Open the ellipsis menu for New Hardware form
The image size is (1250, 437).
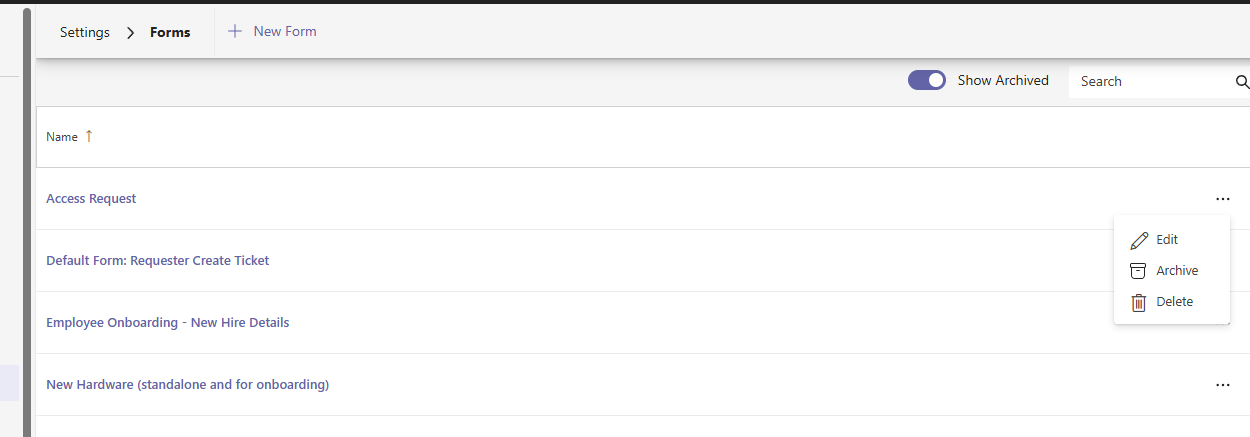[x=1222, y=385]
